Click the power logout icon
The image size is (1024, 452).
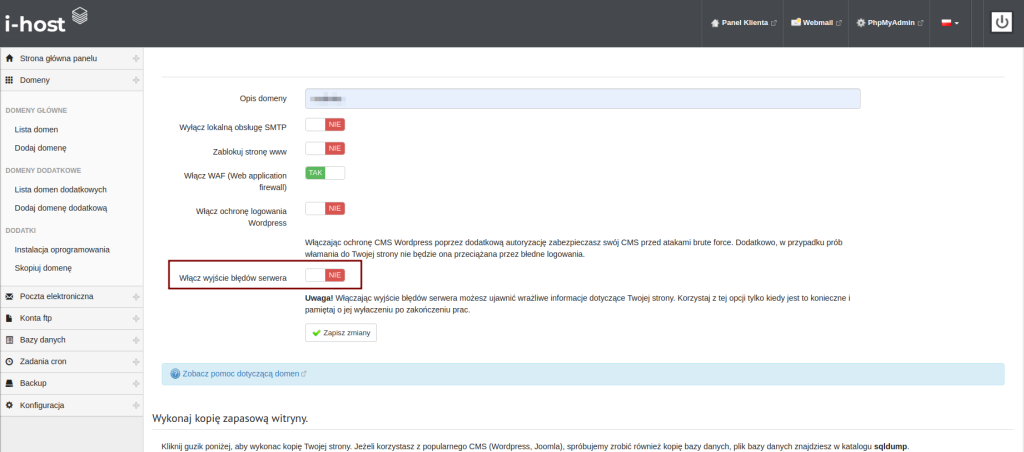tap(1002, 22)
